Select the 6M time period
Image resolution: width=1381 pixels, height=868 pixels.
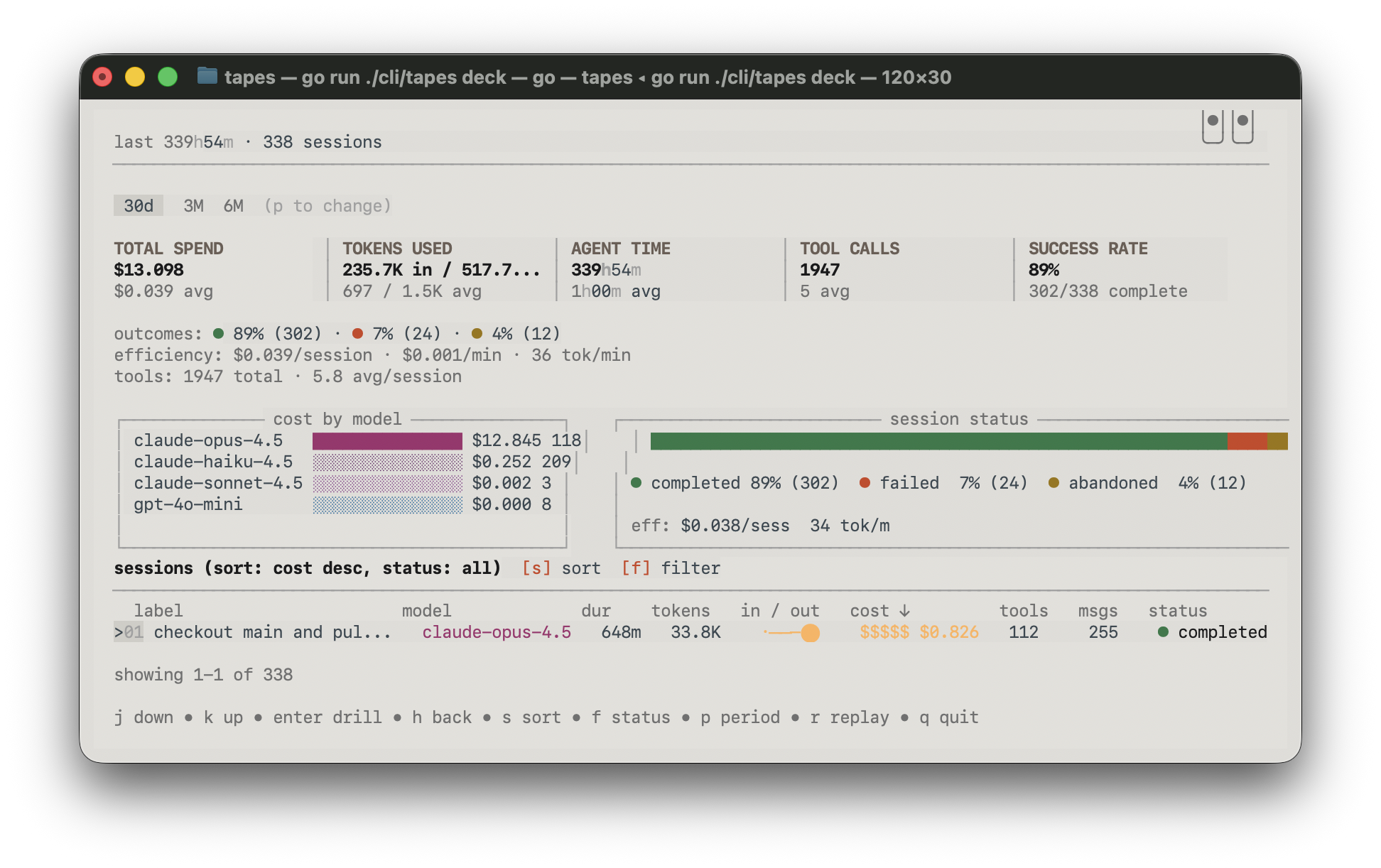pyautogui.click(x=234, y=205)
